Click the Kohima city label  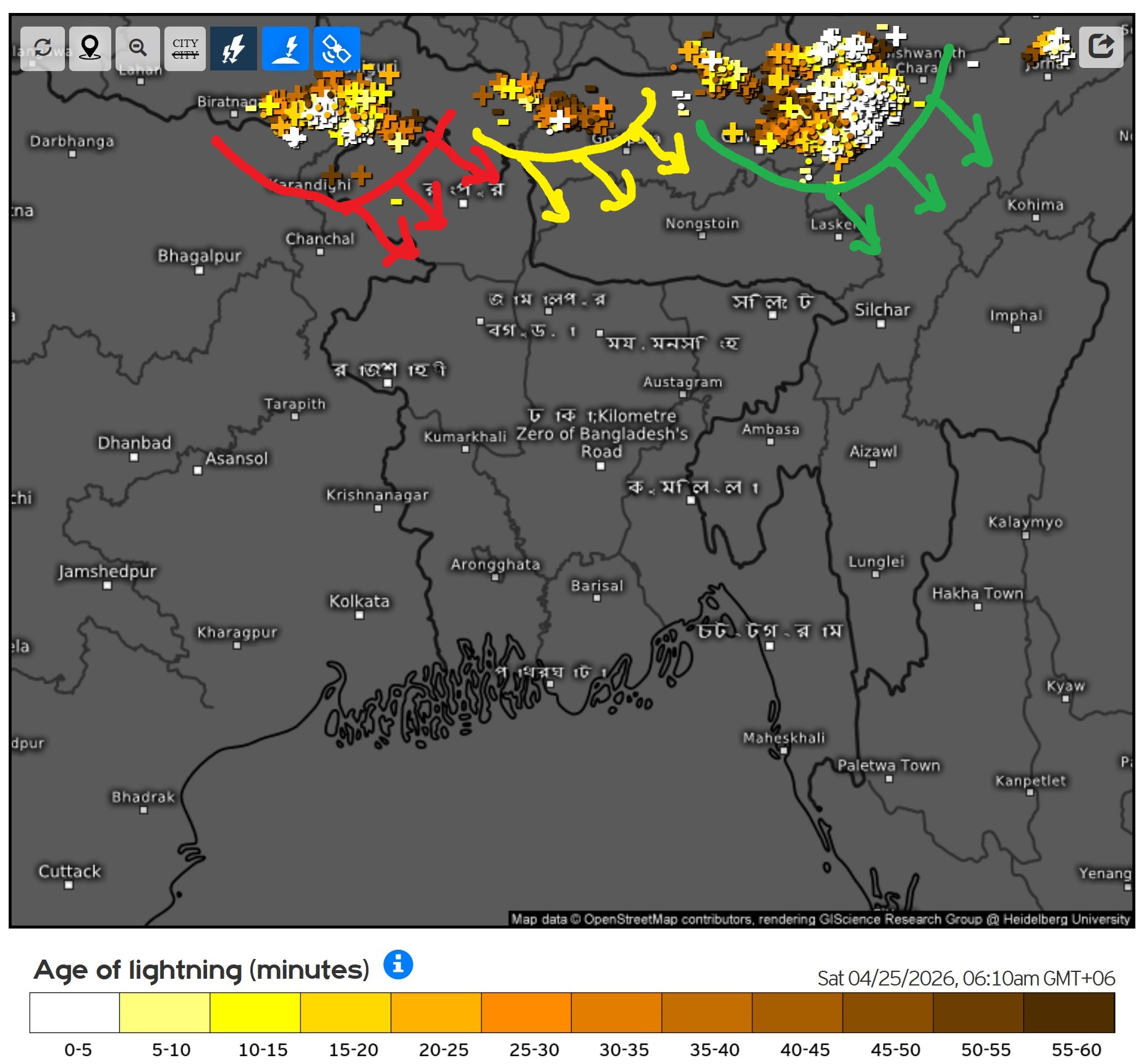click(1035, 205)
